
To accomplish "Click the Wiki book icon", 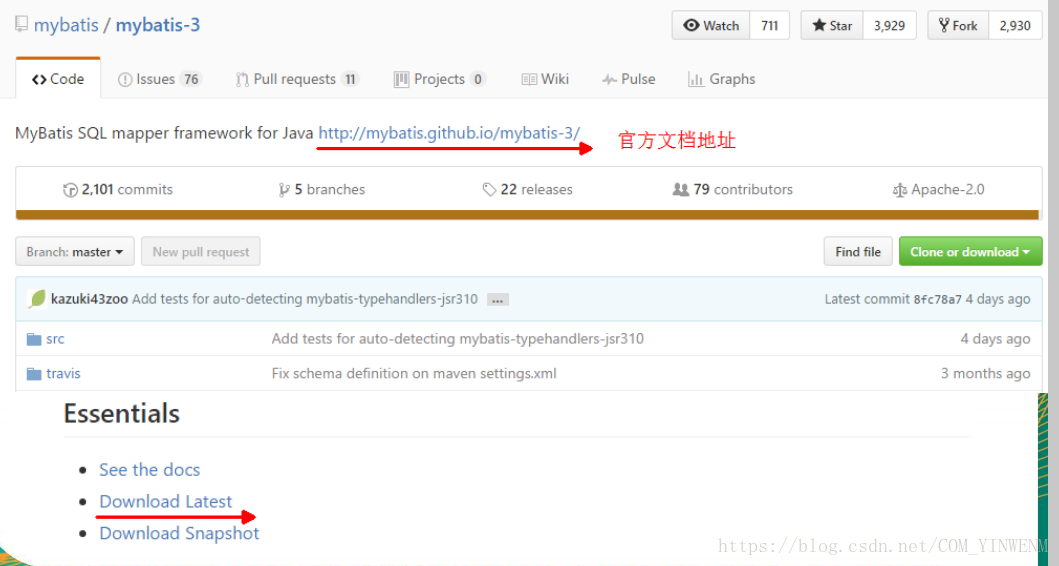I will coord(529,80).
